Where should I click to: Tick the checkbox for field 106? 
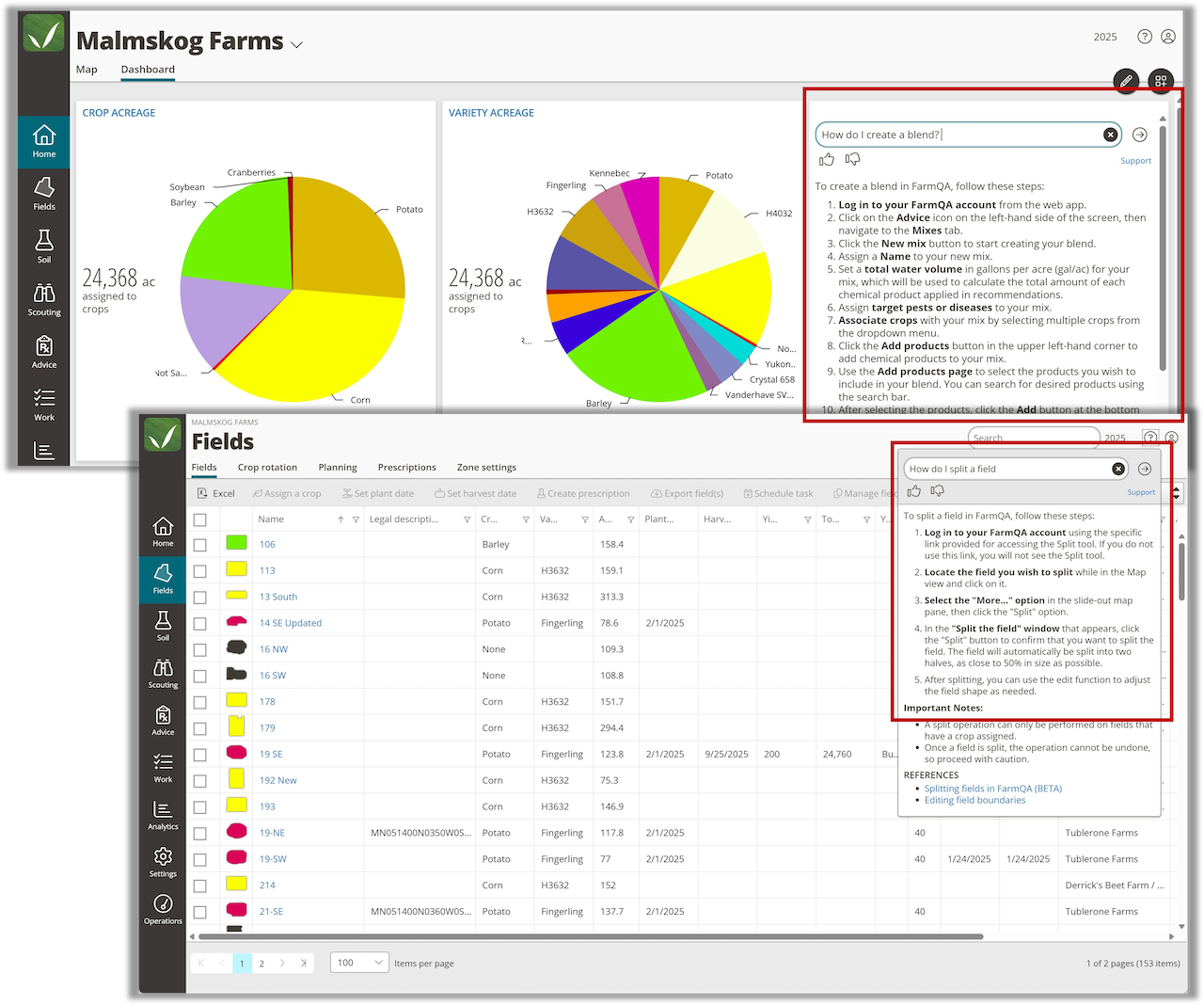pyautogui.click(x=199, y=545)
